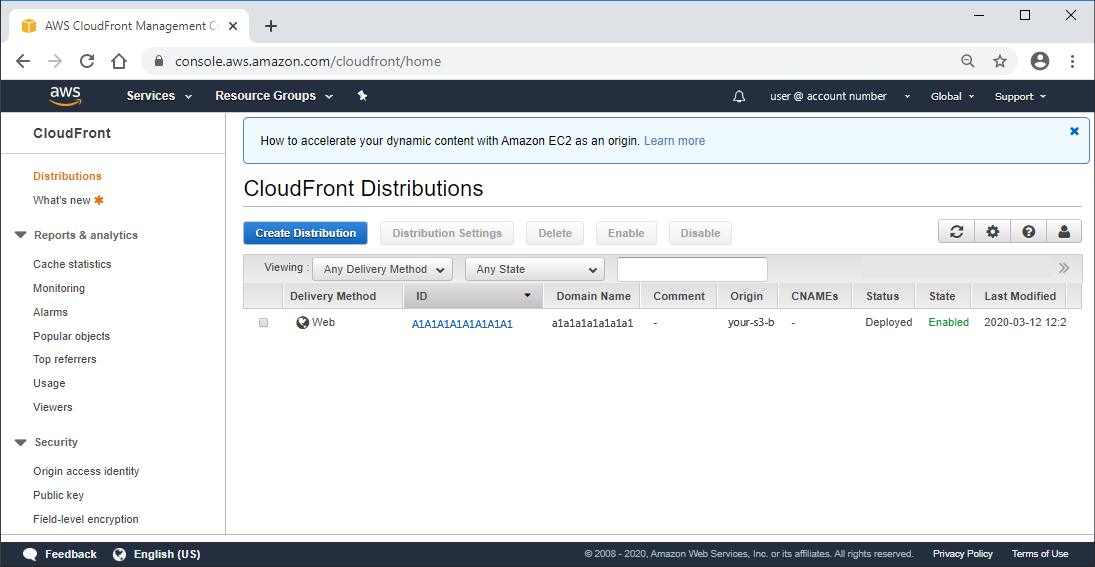Sort by the ID column header

tap(473, 296)
